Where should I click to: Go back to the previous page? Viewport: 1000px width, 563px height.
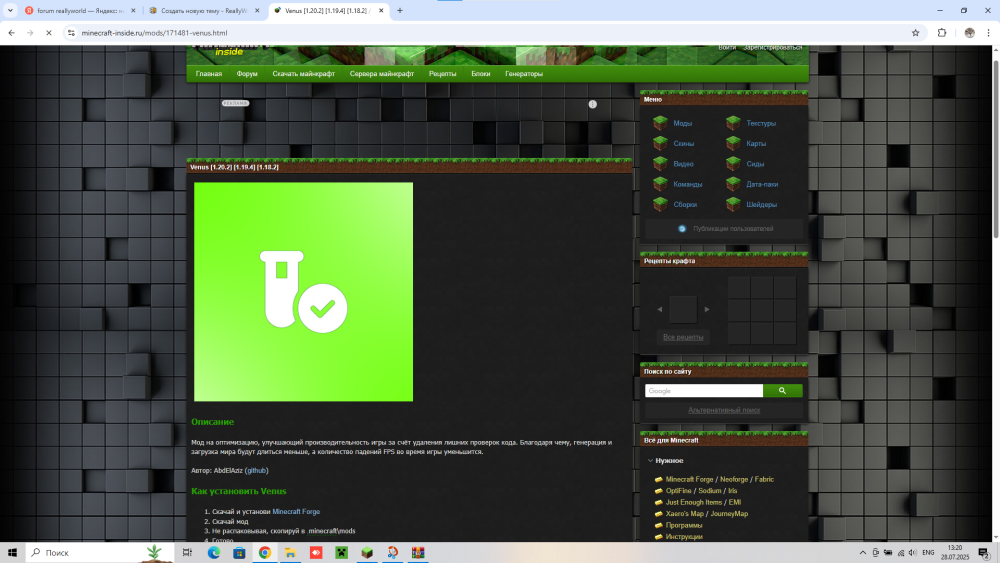click(11, 33)
